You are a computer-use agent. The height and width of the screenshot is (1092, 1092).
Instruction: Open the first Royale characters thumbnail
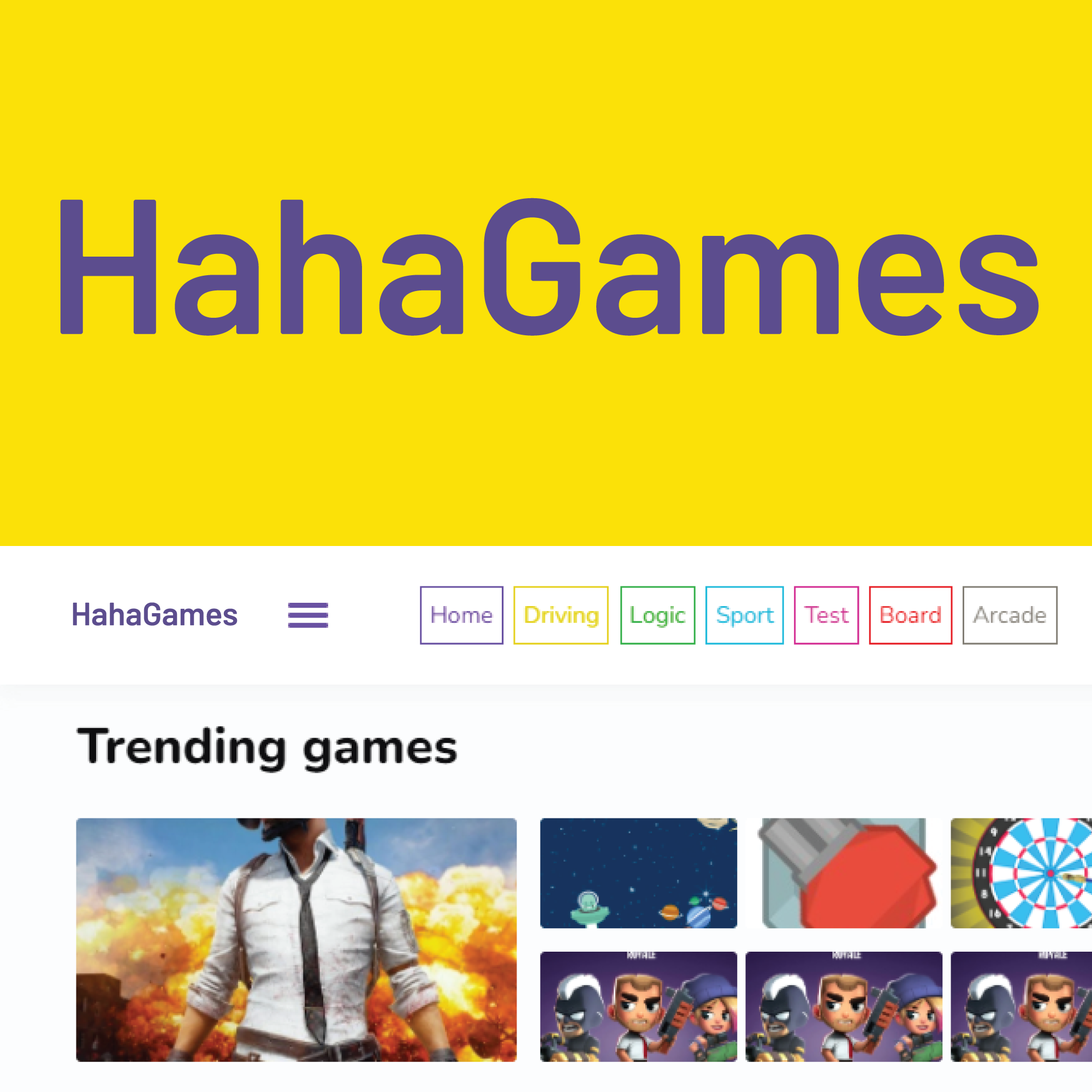click(x=639, y=1007)
